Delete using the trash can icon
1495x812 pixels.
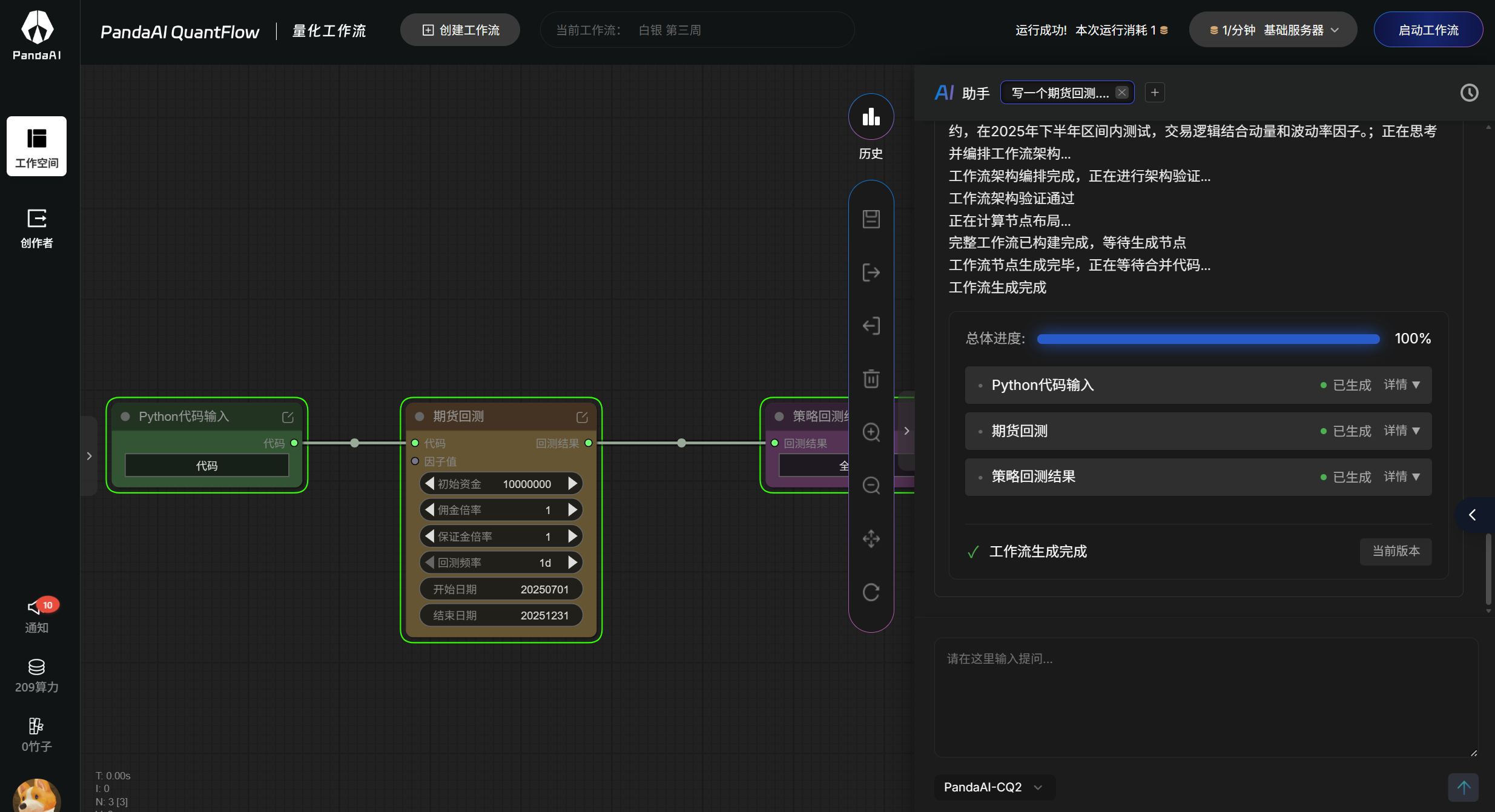pyautogui.click(x=871, y=379)
